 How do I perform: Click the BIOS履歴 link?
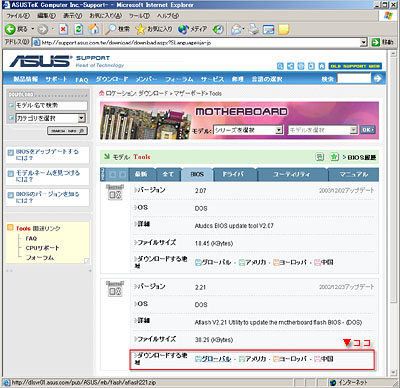[x=362, y=157]
